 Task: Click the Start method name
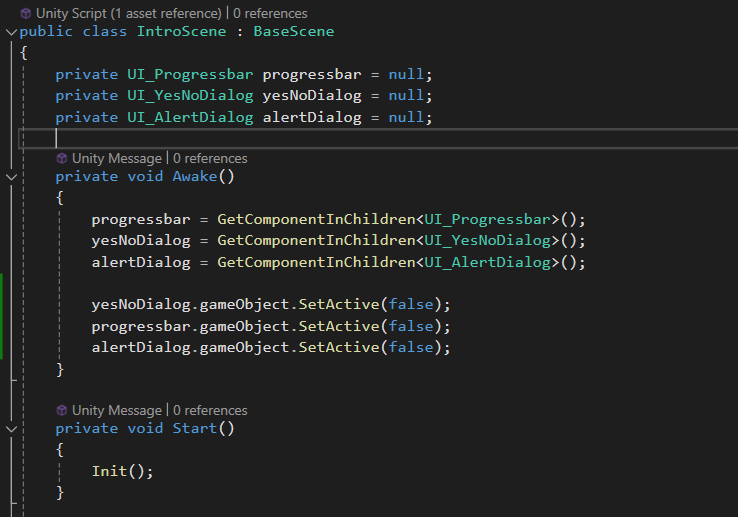pos(195,428)
